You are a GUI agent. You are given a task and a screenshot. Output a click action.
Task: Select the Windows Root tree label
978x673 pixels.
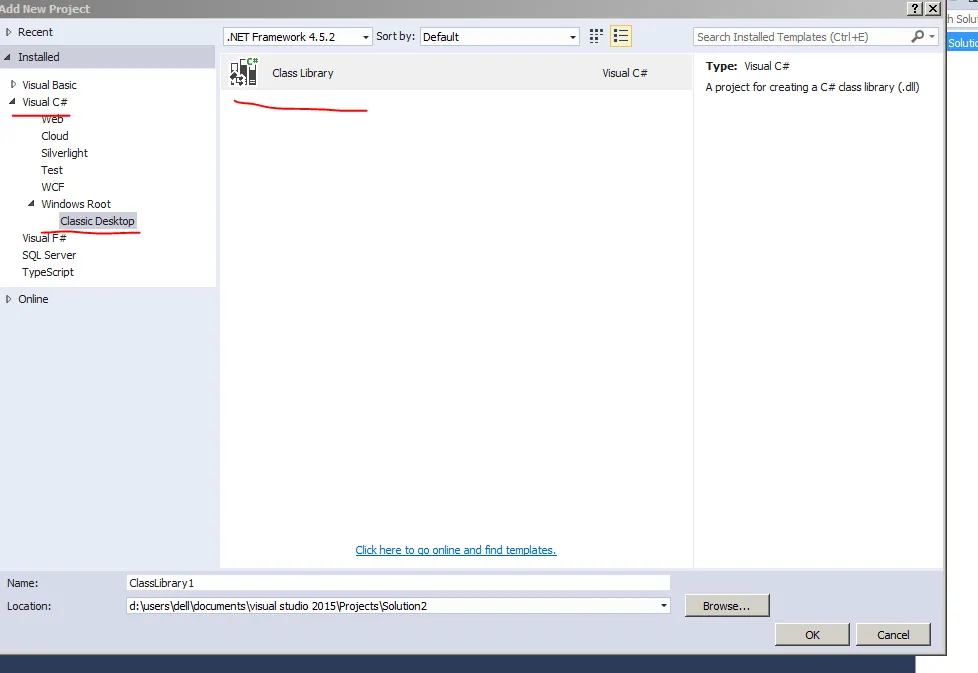(x=76, y=204)
